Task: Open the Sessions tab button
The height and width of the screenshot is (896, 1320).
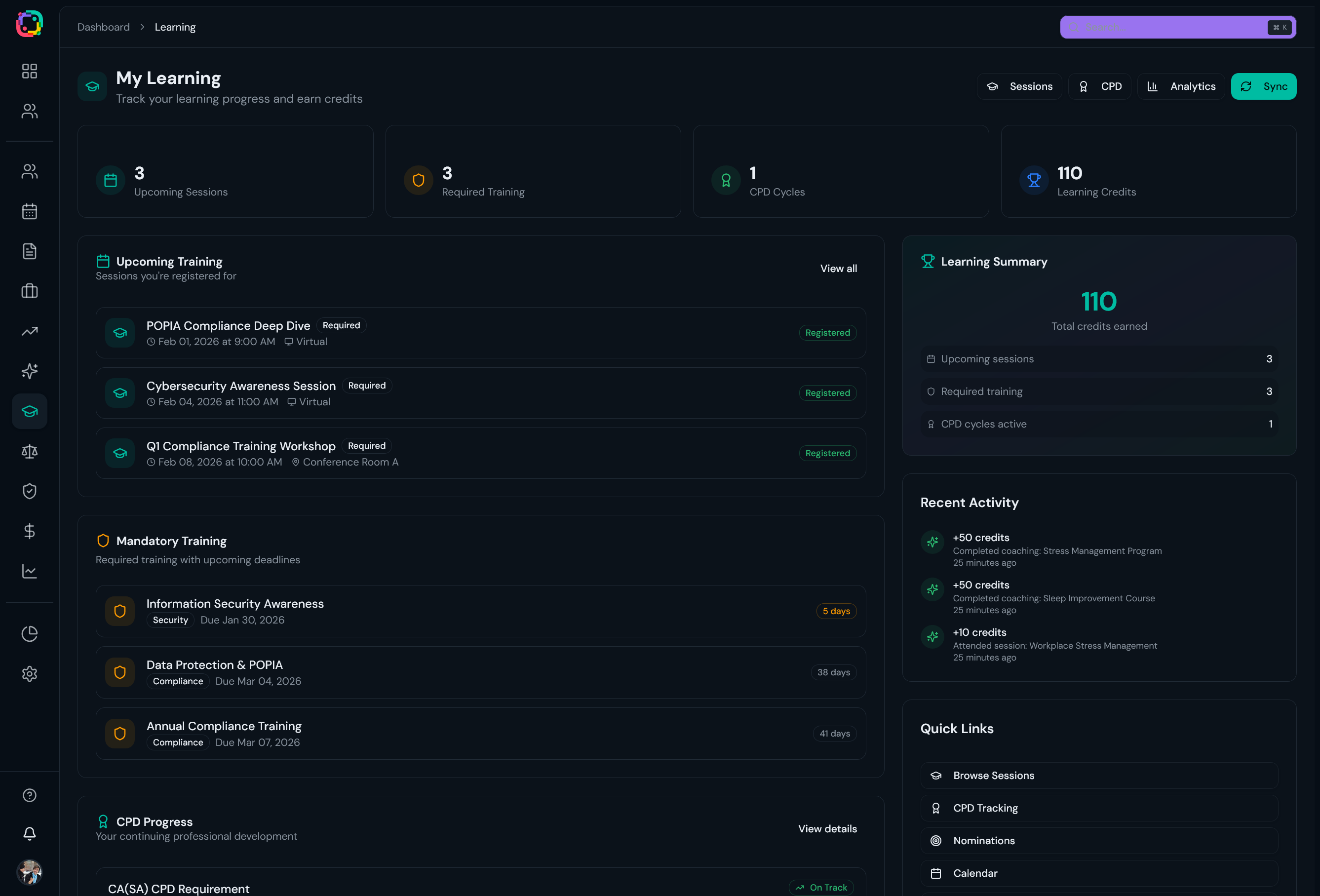Action: click(1019, 86)
